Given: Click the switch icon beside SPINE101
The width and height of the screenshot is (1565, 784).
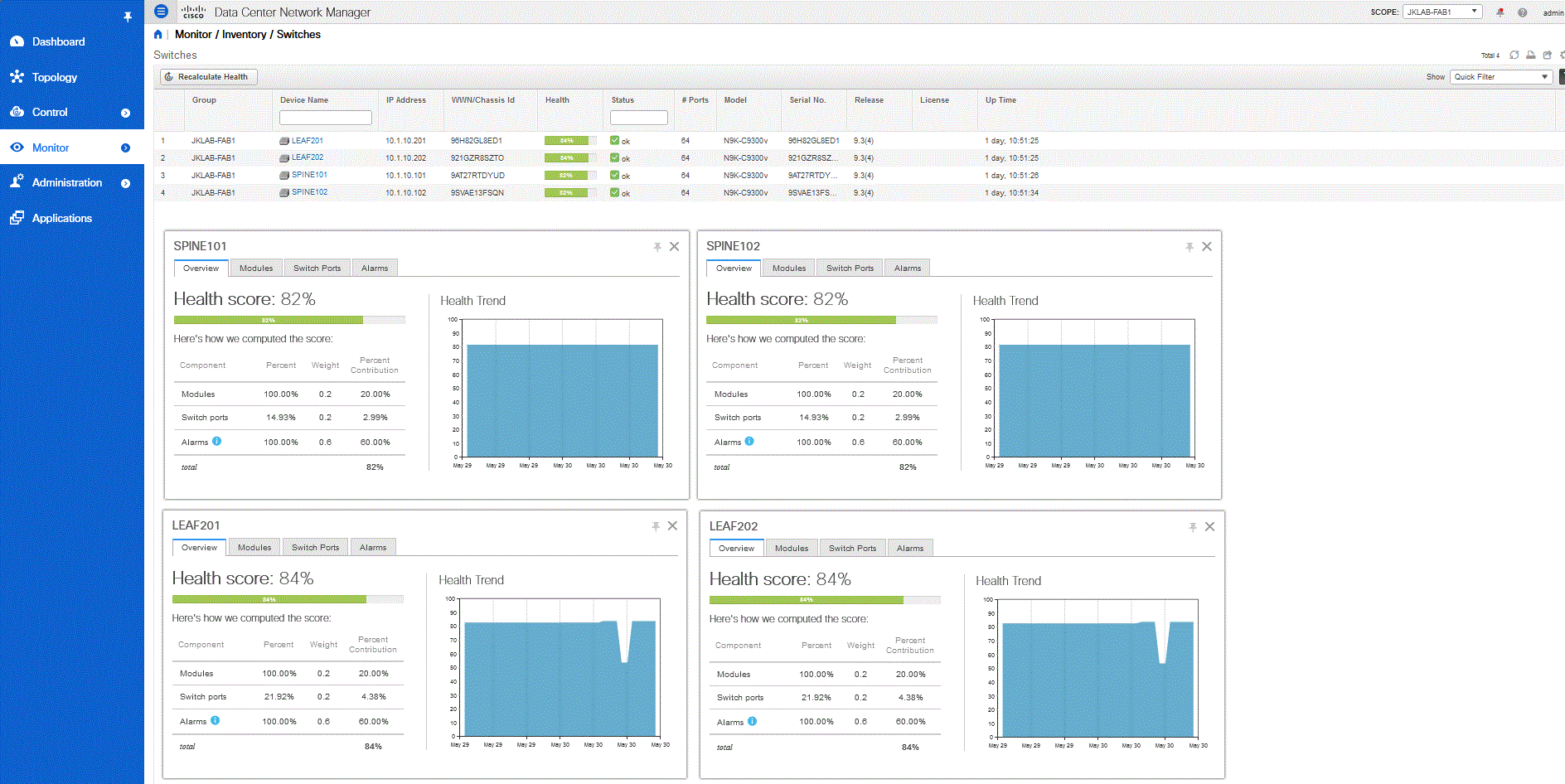Looking at the screenshot, I should [x=284, y=175].
